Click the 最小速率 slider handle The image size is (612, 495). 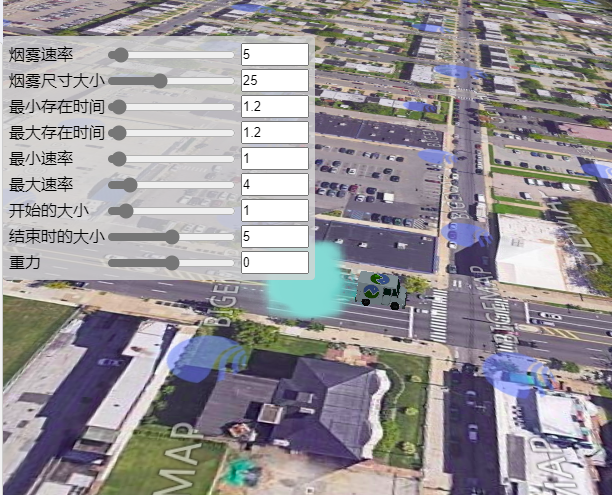pos(118,158)
